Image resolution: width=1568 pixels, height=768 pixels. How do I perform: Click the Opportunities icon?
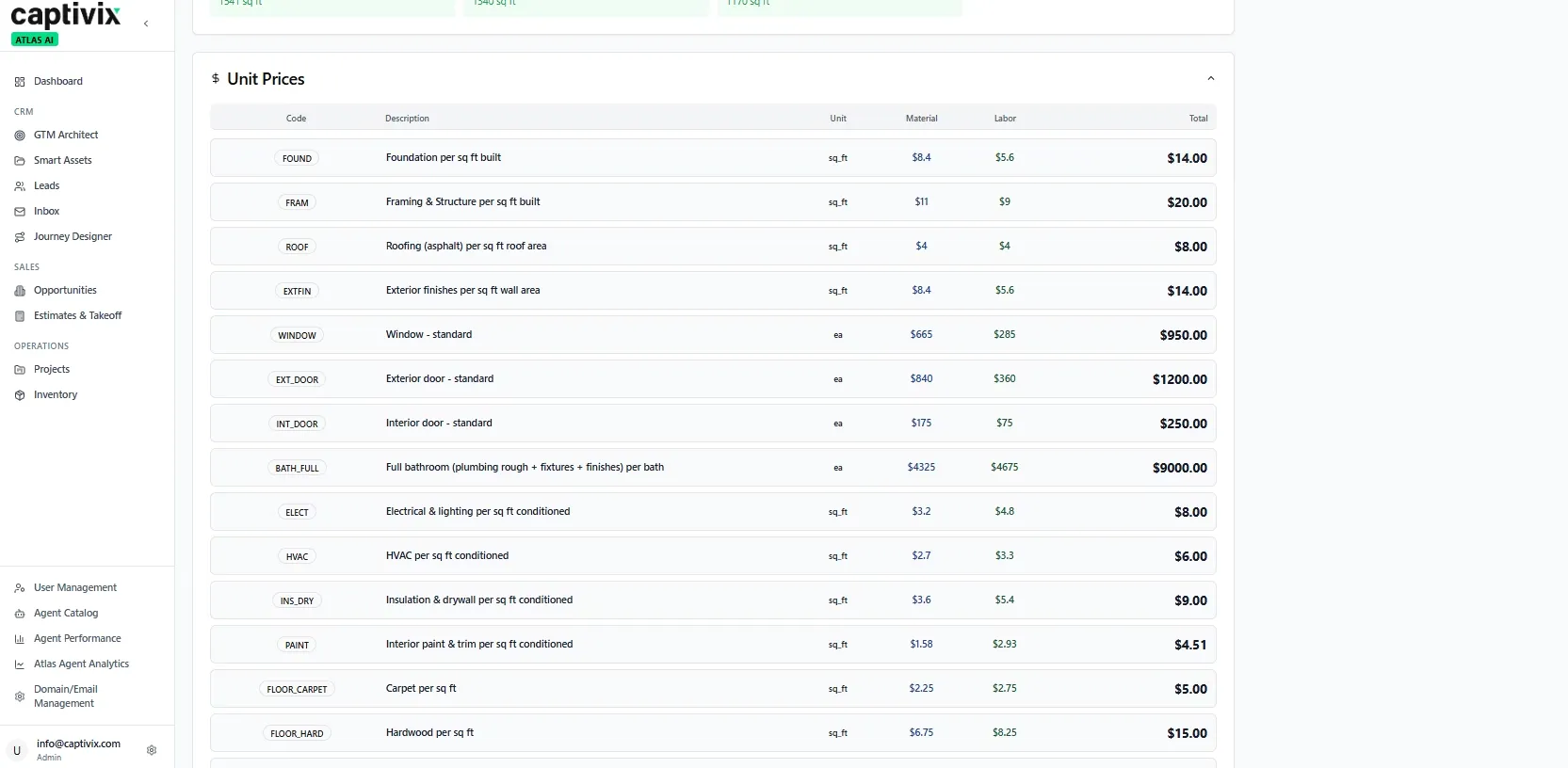[20, 291]
